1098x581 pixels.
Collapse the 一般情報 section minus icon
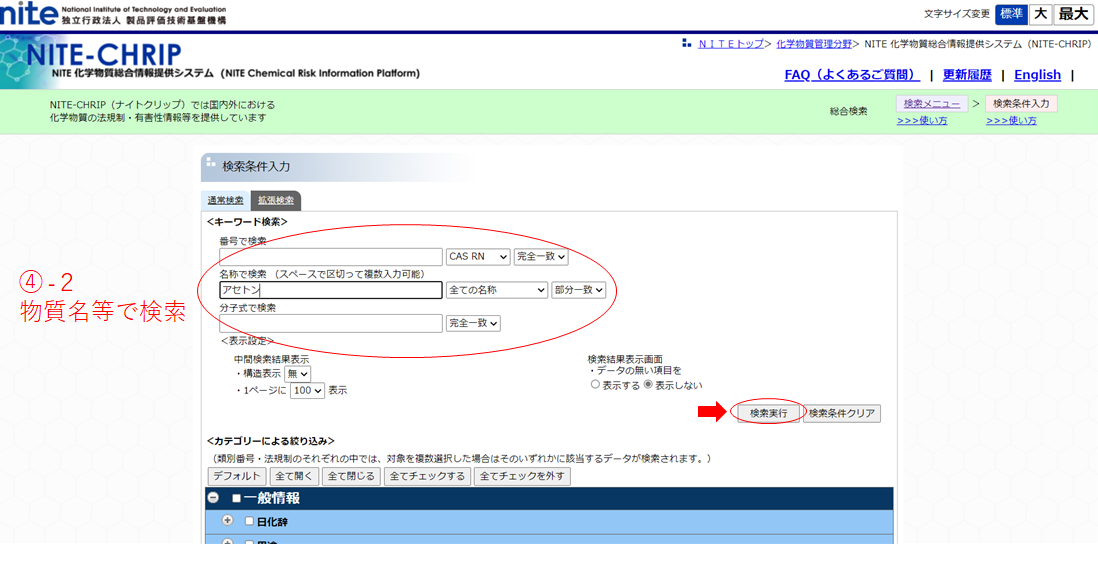point(214,498)
